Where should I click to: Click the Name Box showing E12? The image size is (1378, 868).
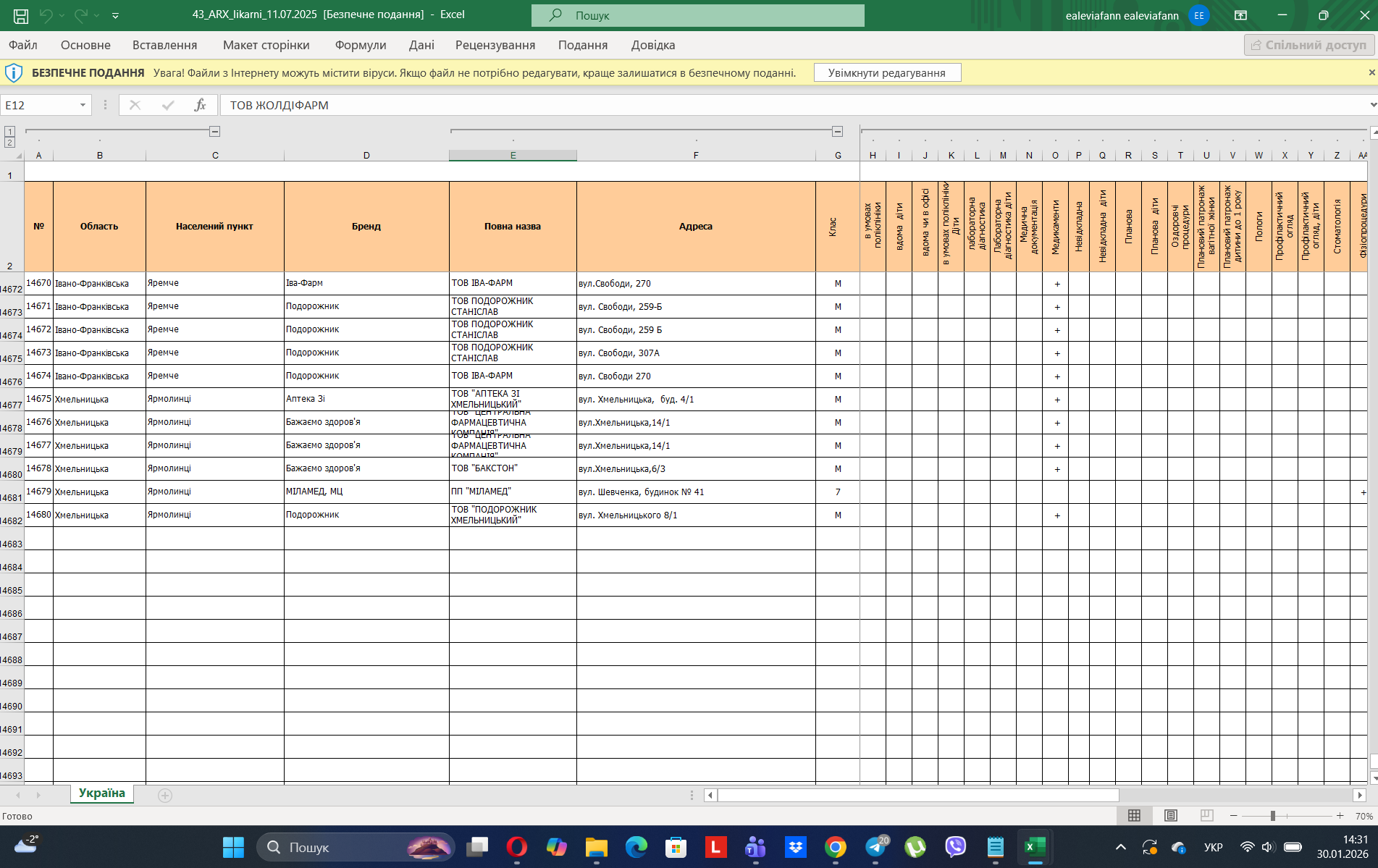tap(40, 105)
